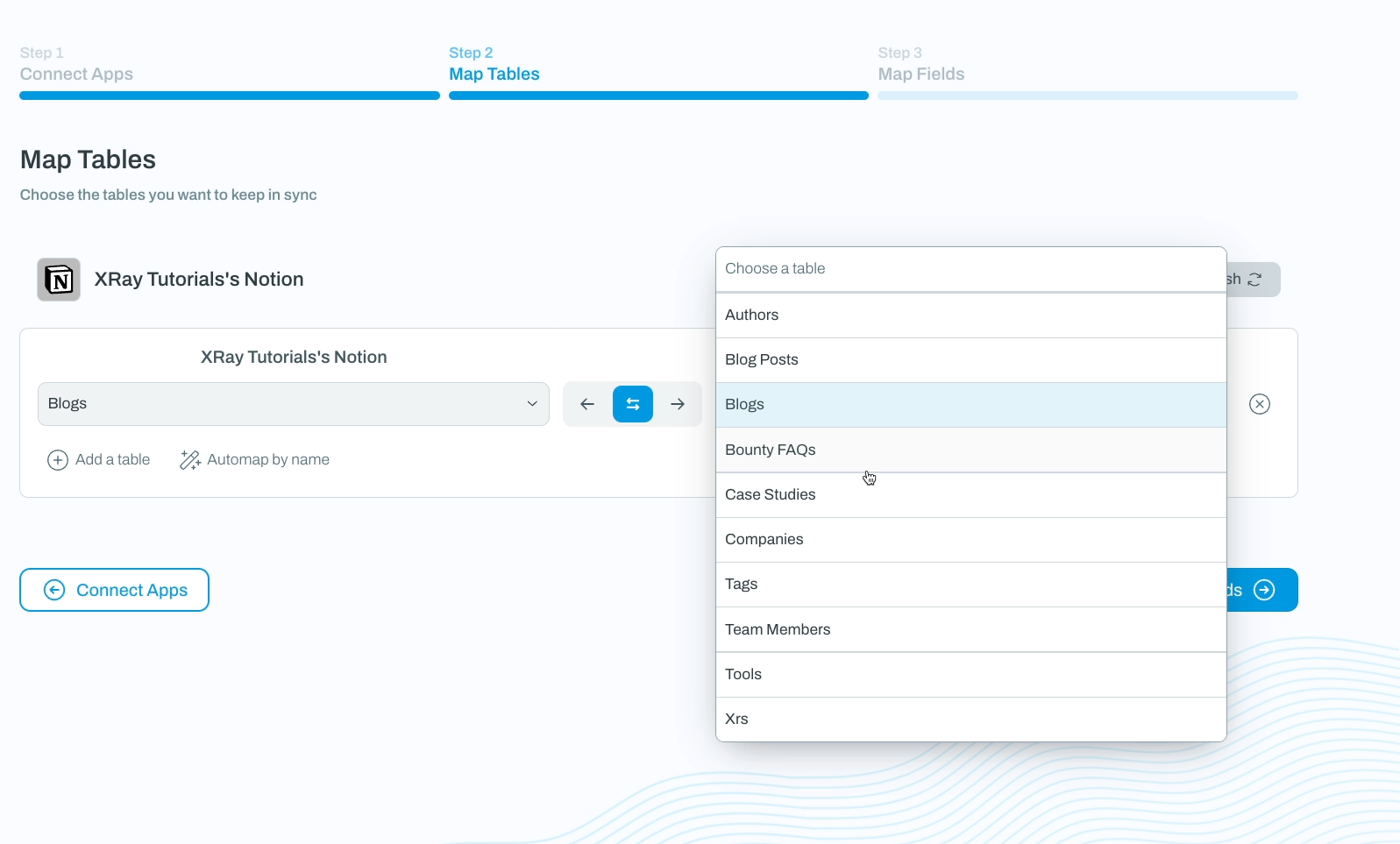Click the refresh arrows icon
The image size is (1400, 844).
(x=1254, y=280)
